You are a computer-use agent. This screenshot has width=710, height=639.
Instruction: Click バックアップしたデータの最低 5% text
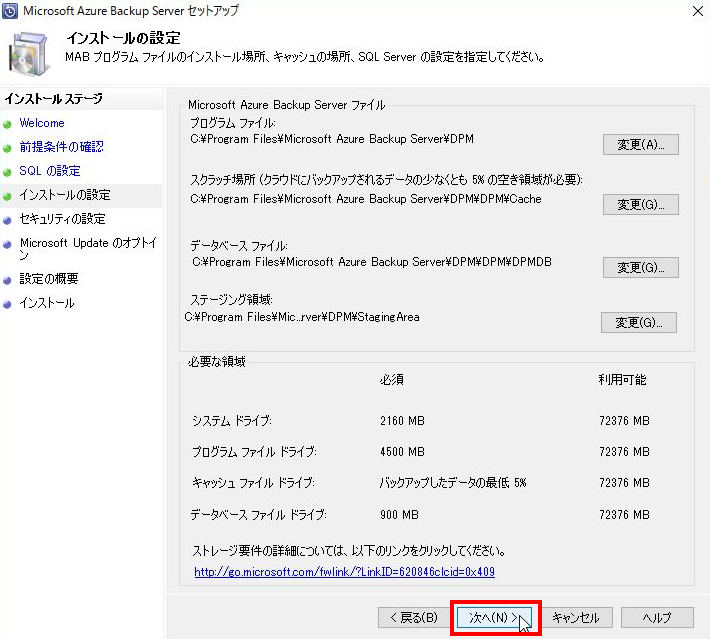pos(453,483)
